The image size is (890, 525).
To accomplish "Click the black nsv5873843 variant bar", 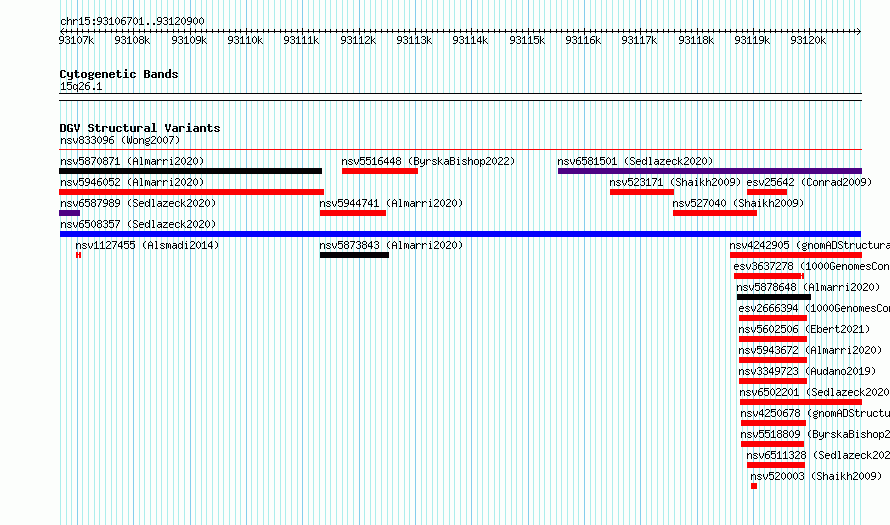I will point(355,255).
